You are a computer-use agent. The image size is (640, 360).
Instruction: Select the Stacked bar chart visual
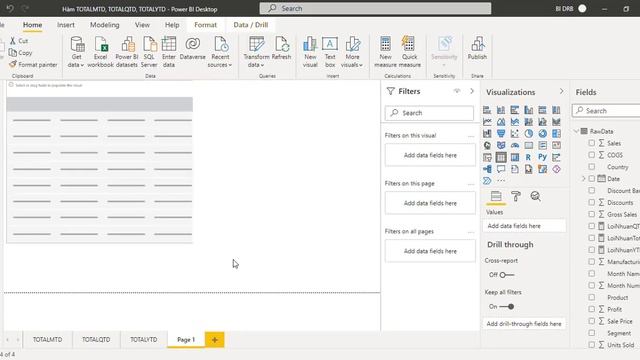tap(487, 110)
